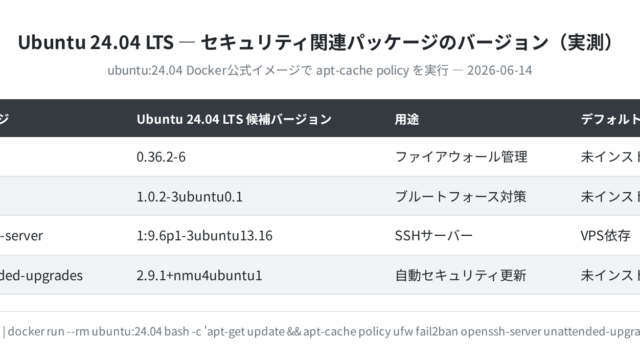This screenshot has width=640, height=360.
Task: Click the 'ブルートフォース対策' usage cell
Action: click(x=460, y=197)
